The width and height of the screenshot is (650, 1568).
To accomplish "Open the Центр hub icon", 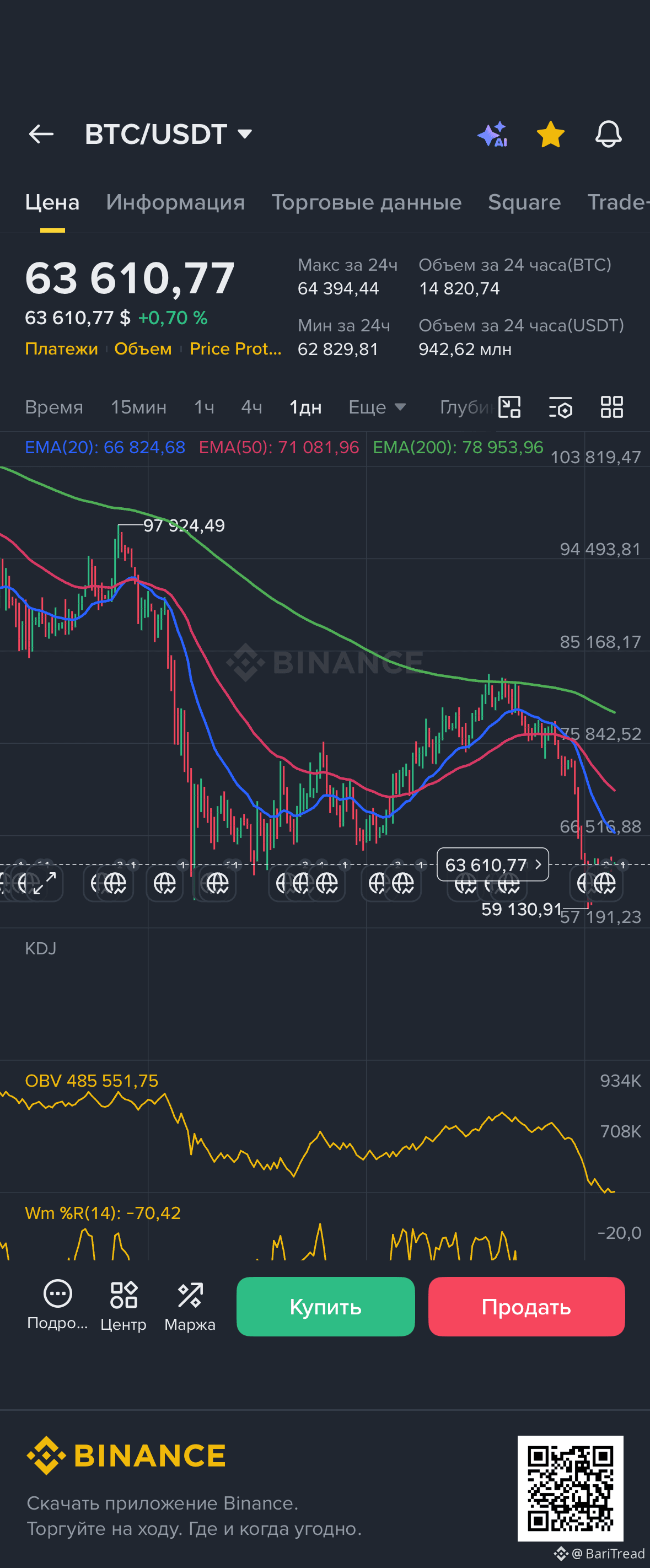I will coord(123,1306).
